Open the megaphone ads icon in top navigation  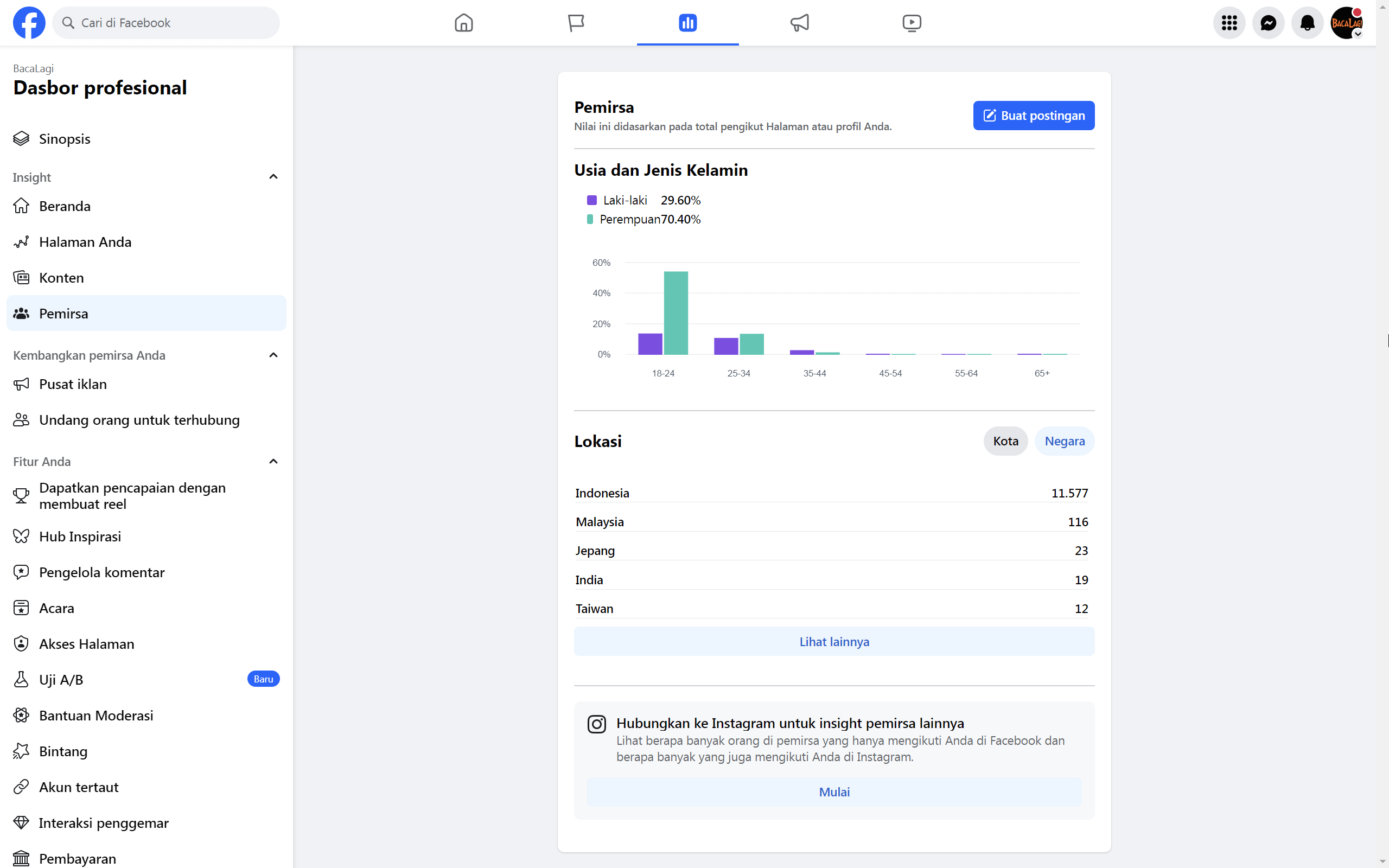coord(799,23)
